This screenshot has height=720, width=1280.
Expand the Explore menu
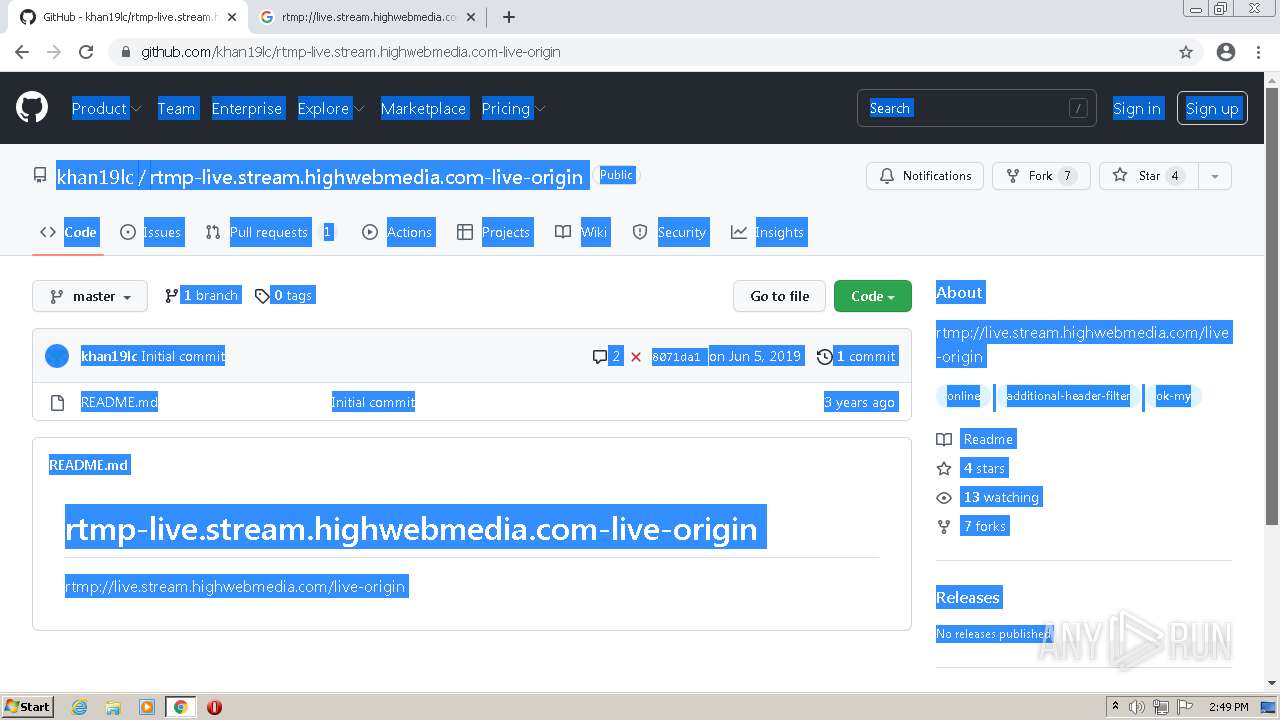(331, 109)
